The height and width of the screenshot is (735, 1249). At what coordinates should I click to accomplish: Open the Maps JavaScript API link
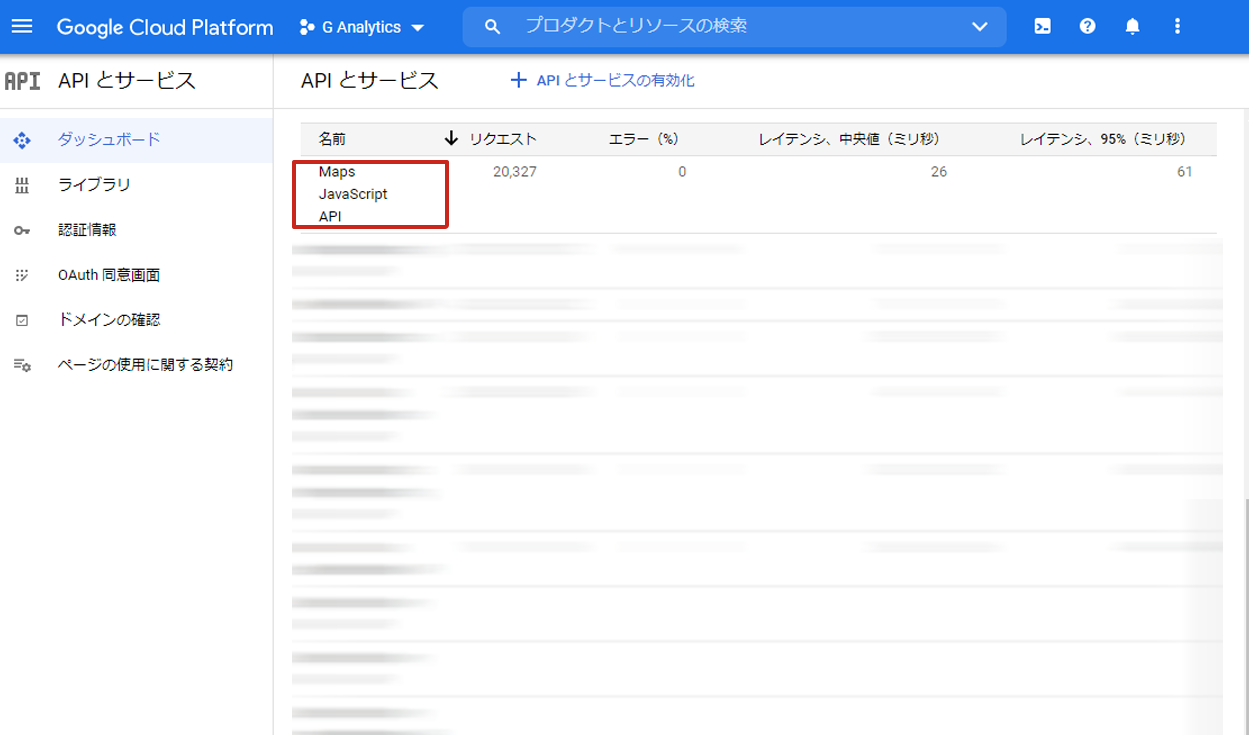click(352, 194)
